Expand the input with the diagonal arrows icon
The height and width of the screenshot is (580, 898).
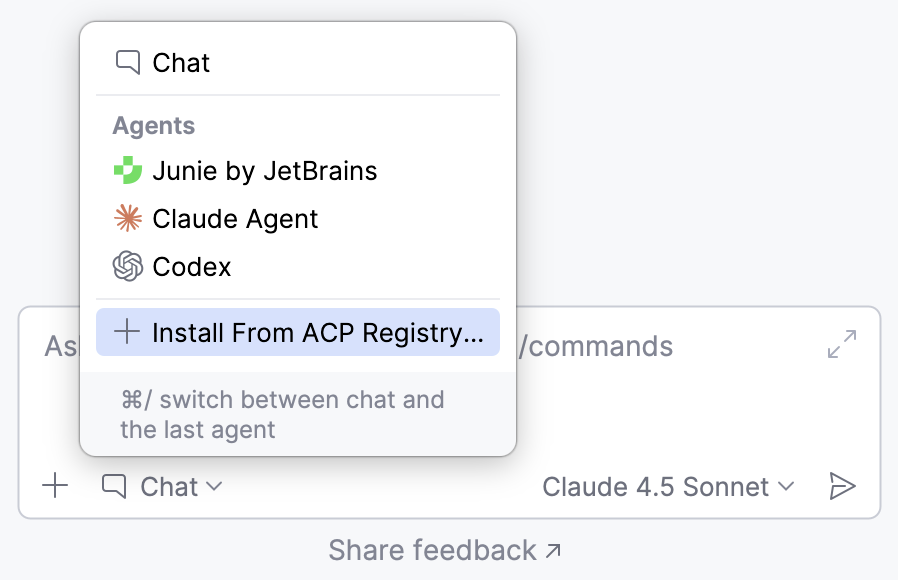pyautogui.click(x=841, y=344)
